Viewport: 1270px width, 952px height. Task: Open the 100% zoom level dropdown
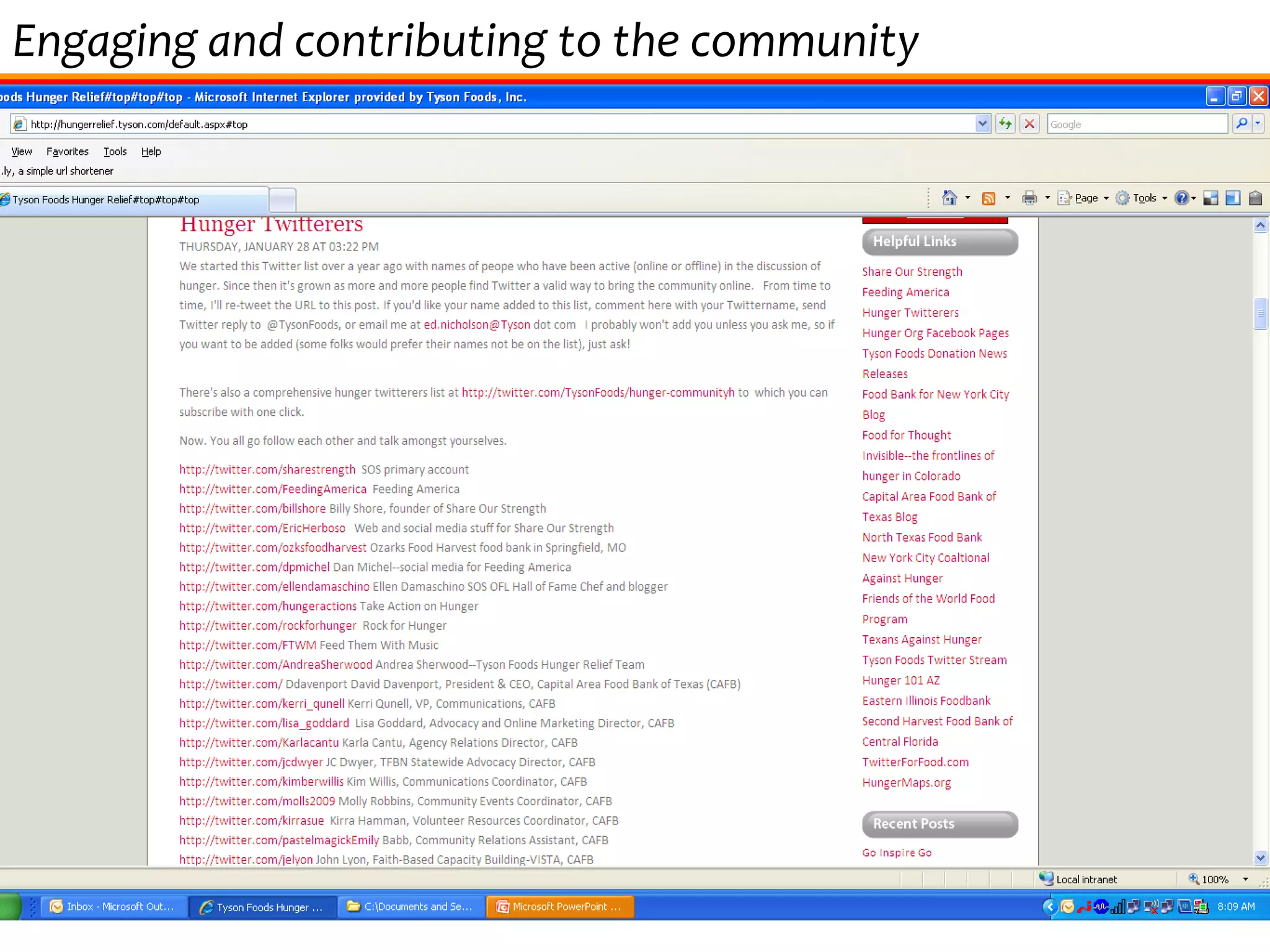(x=1245, y=879)
